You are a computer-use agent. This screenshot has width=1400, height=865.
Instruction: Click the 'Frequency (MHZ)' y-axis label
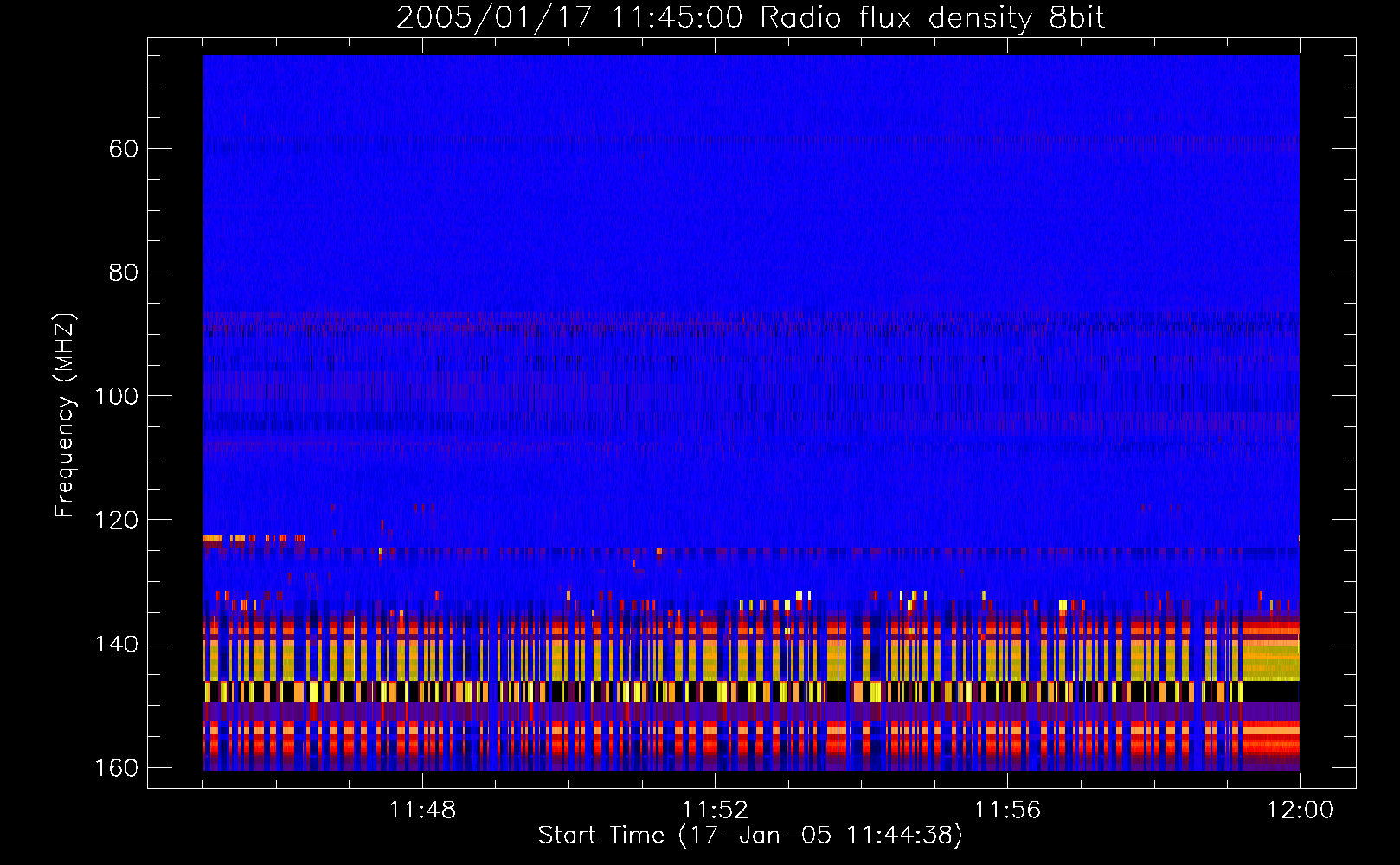click(65, 414)
